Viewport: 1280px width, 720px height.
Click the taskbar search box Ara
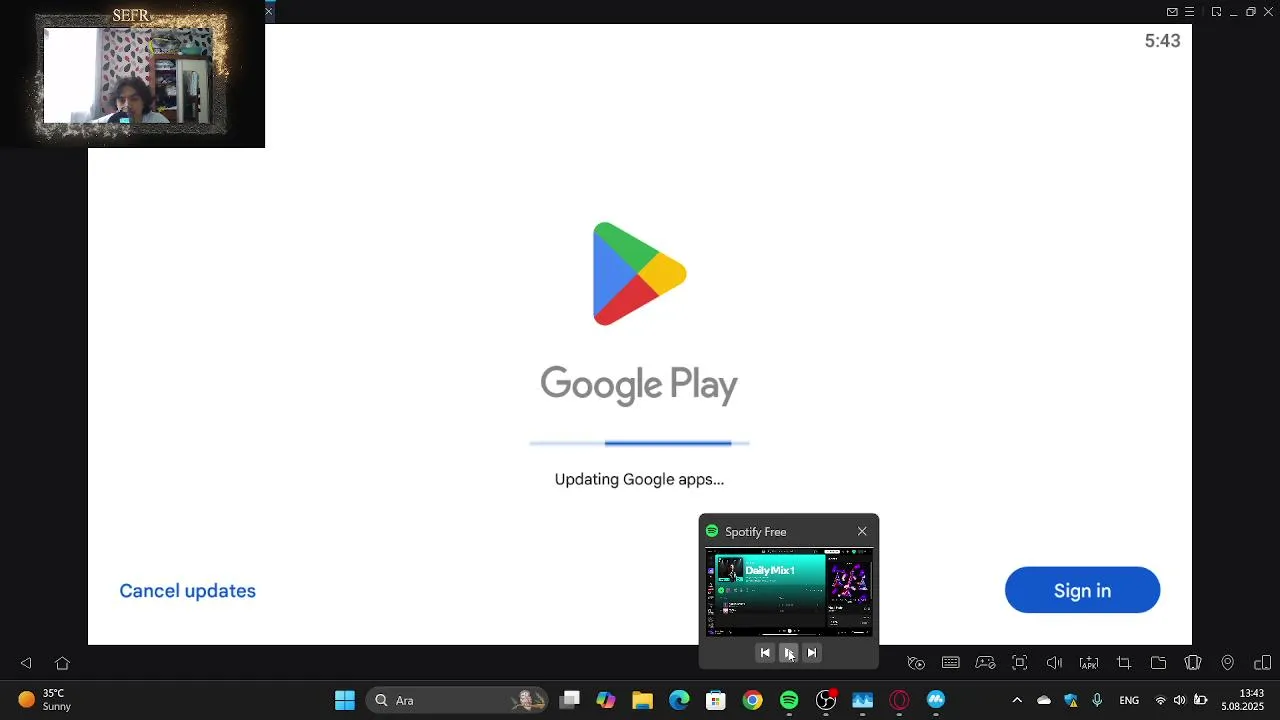458,700
